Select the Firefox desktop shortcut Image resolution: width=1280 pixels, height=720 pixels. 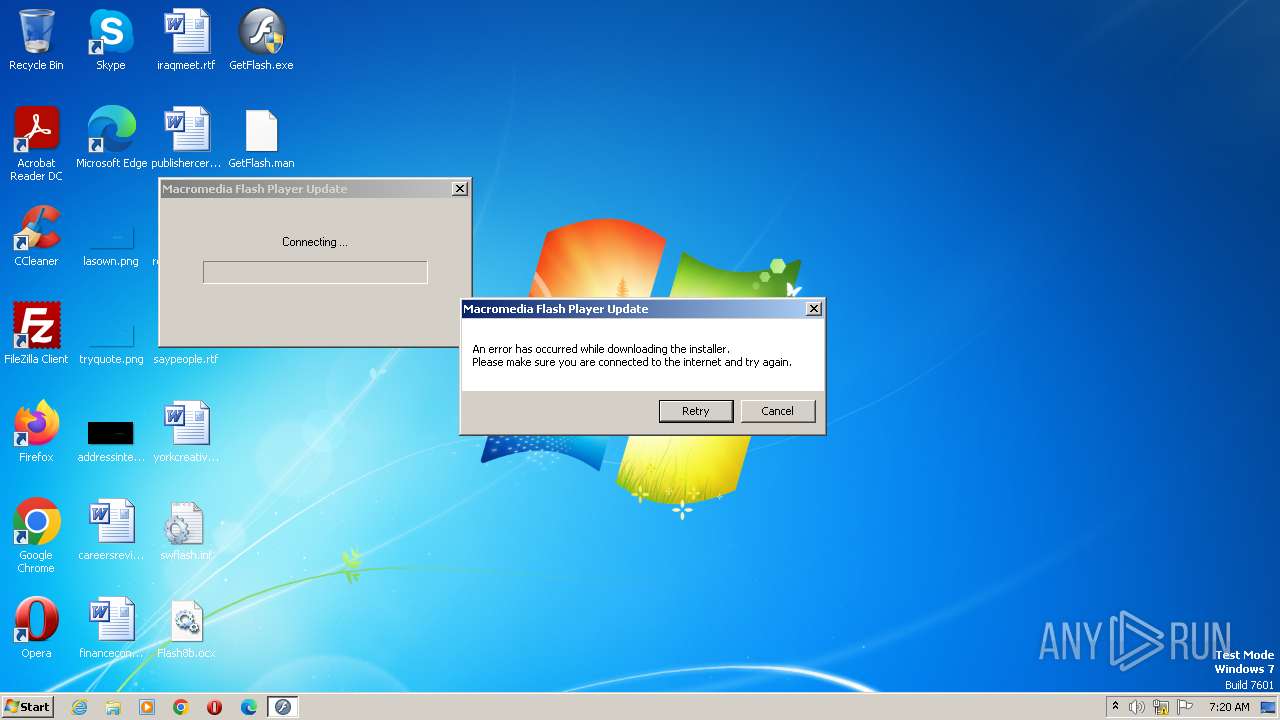tap(36, 432)
